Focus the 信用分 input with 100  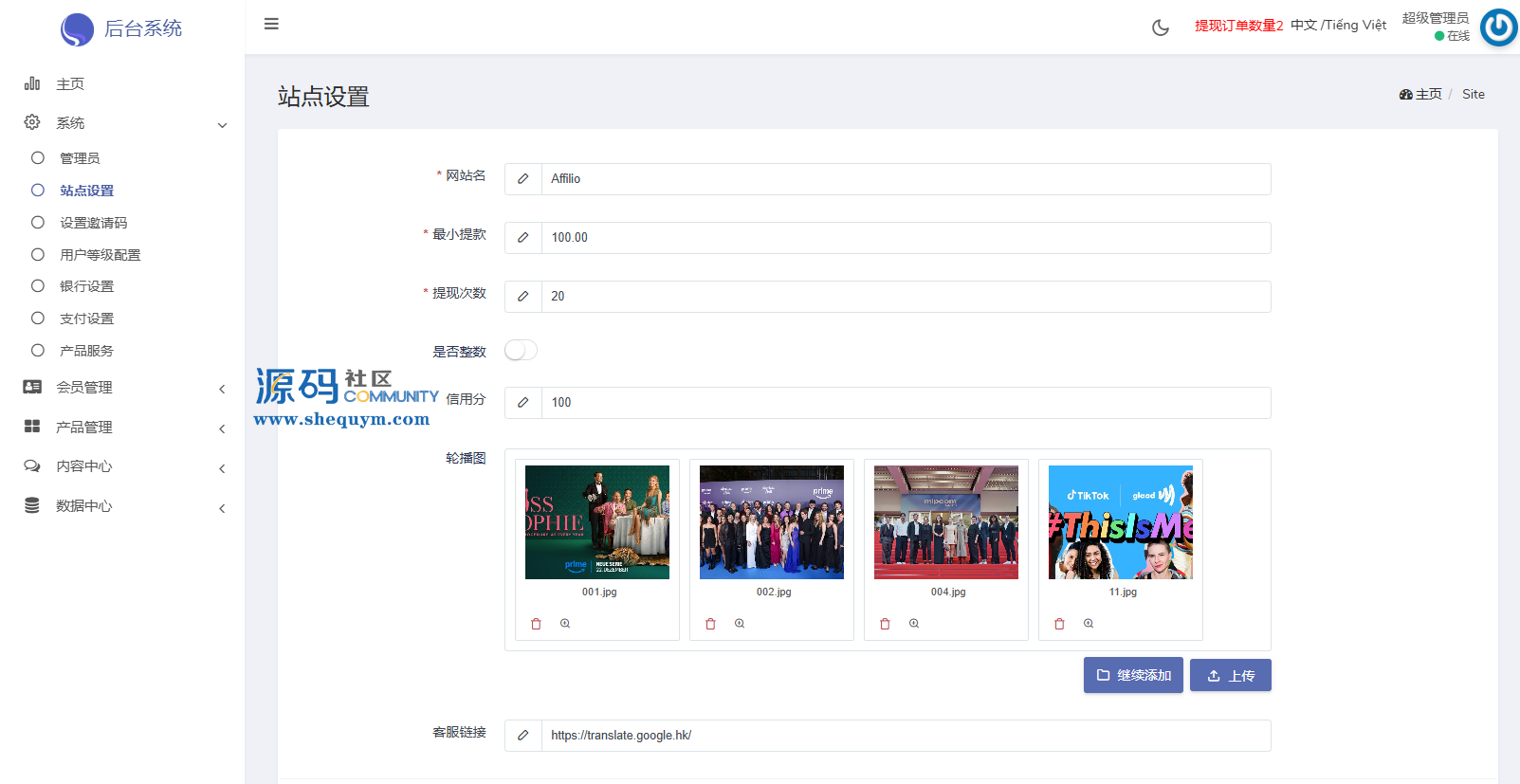tap(906, 402)
